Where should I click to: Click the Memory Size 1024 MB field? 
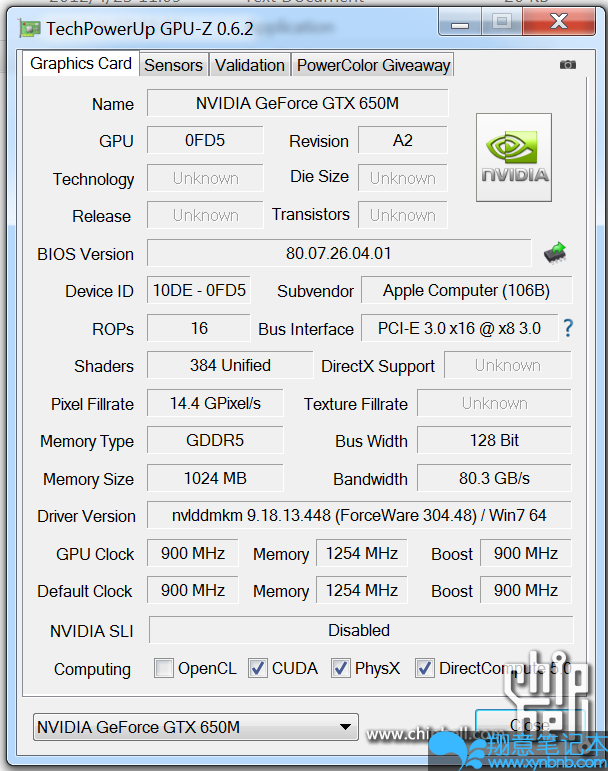[215, 478]
